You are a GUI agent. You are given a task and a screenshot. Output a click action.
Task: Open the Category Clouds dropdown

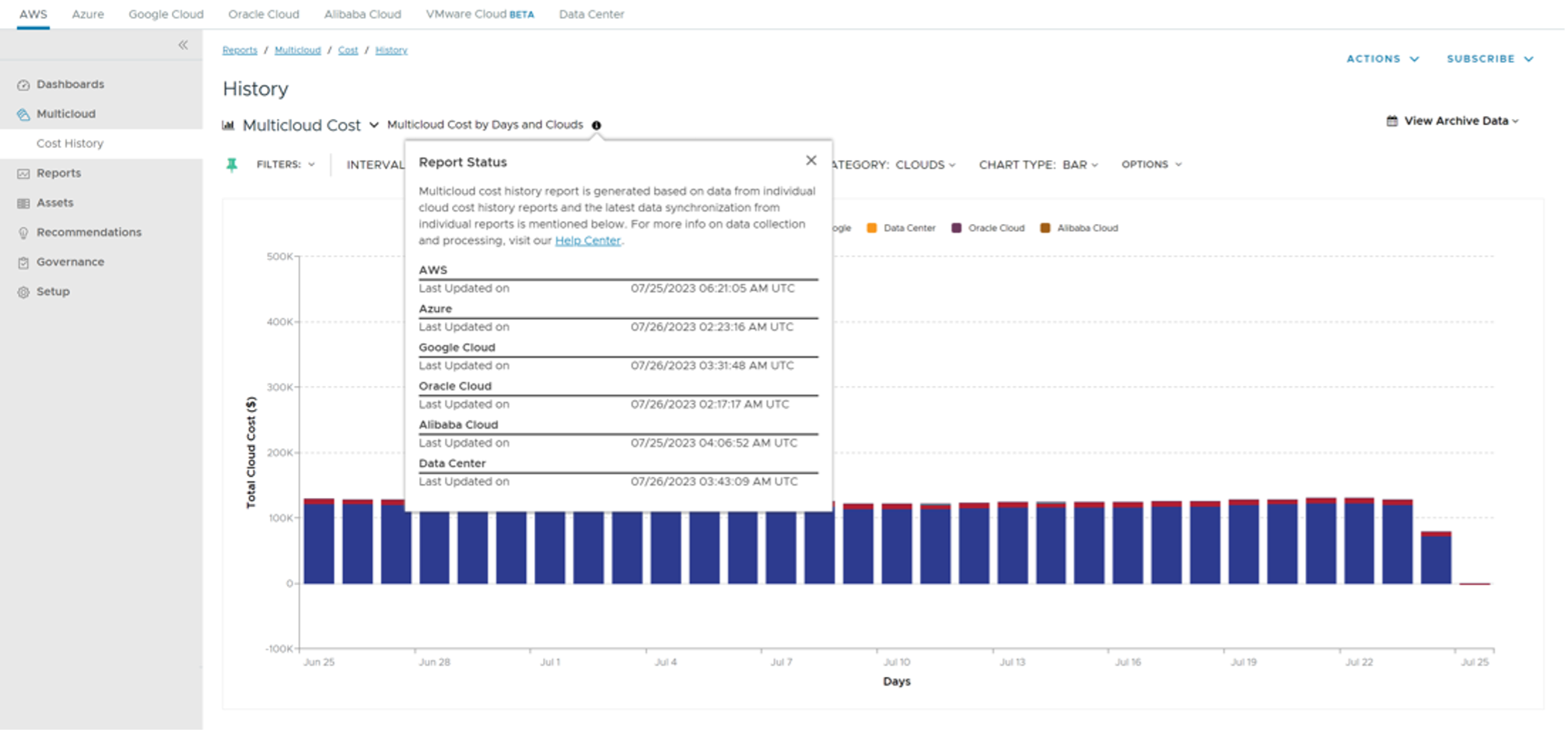coord(894,165)
